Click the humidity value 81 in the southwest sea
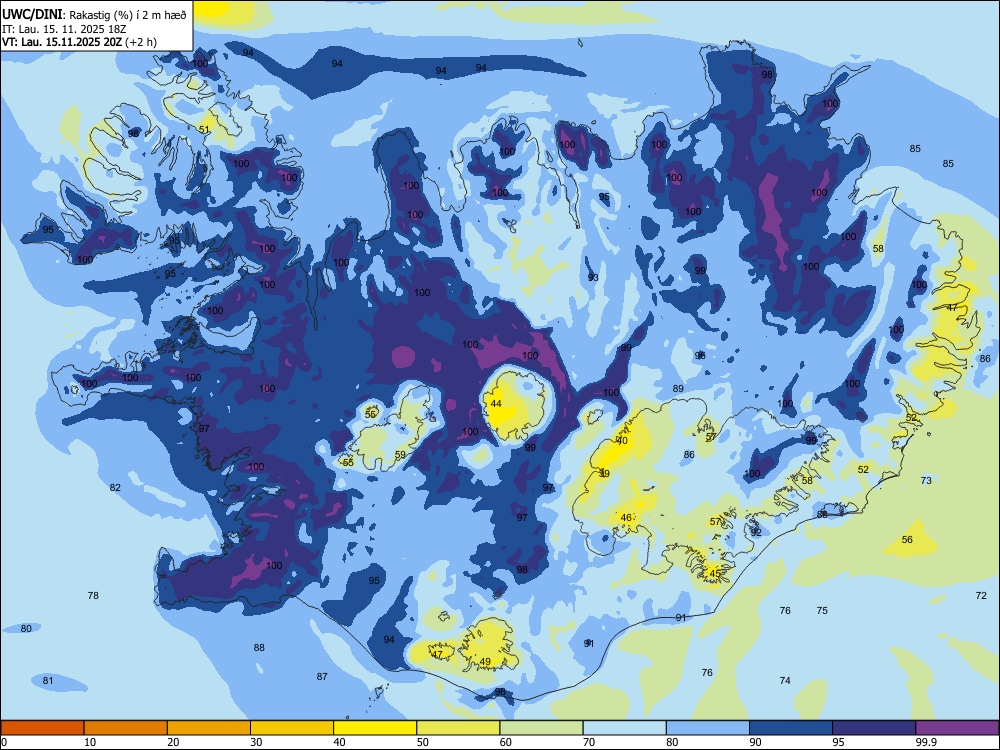1000x750 pixels. [x=48, y=680]
